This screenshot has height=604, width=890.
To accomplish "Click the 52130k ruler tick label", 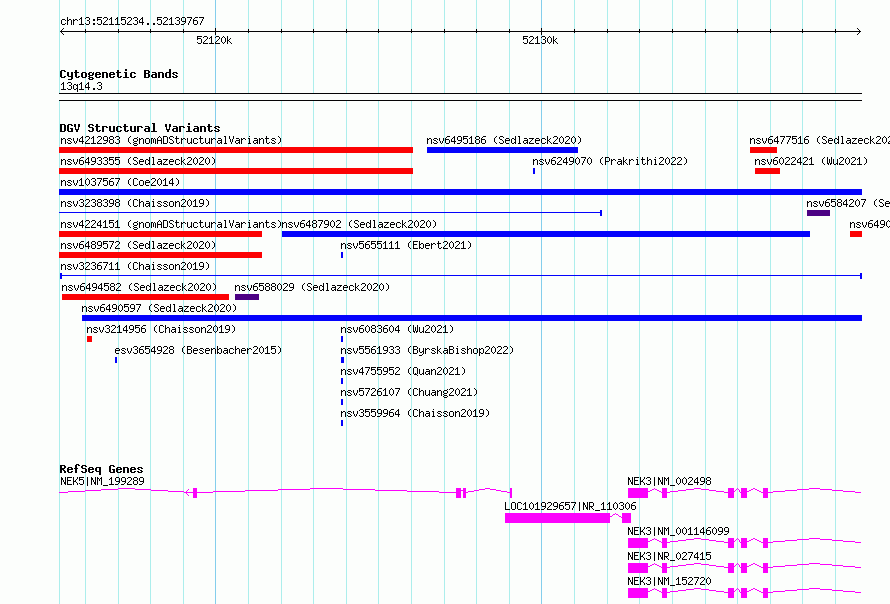I will 540,40.
